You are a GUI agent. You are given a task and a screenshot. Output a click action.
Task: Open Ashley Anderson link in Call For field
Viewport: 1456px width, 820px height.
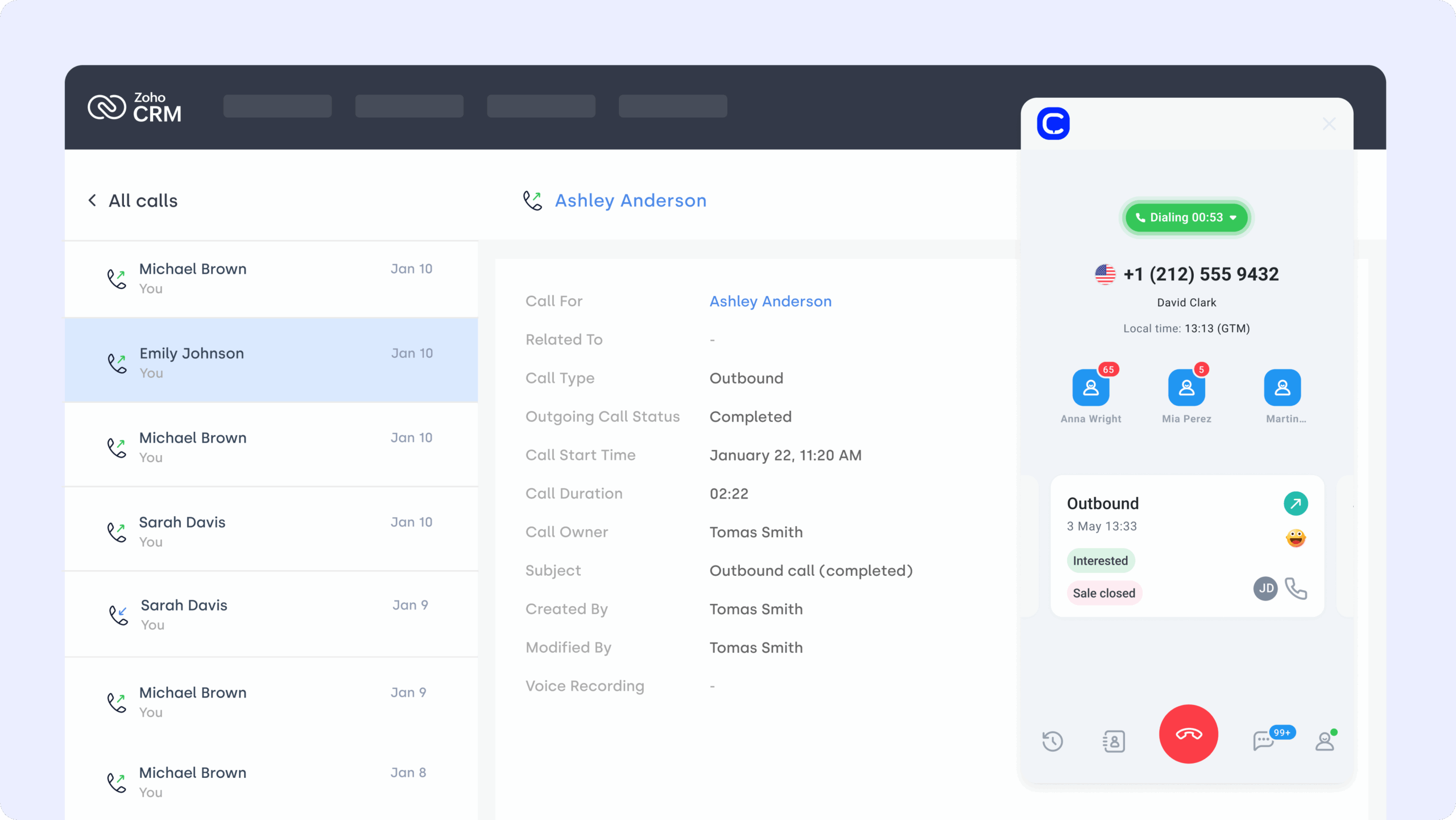pyautogui.click(x=770, y=301)
